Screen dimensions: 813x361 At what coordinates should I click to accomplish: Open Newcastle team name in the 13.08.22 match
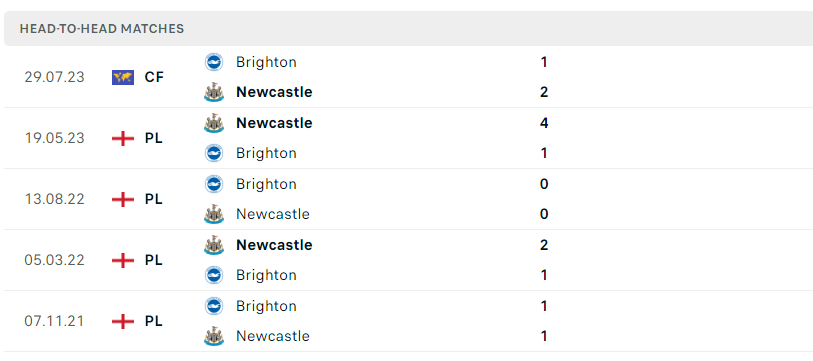pos(273,214)
